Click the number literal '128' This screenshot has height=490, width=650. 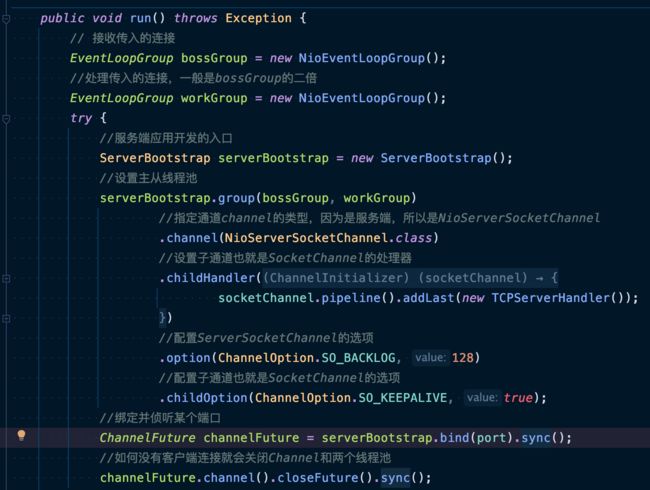(x=463, y=358)
